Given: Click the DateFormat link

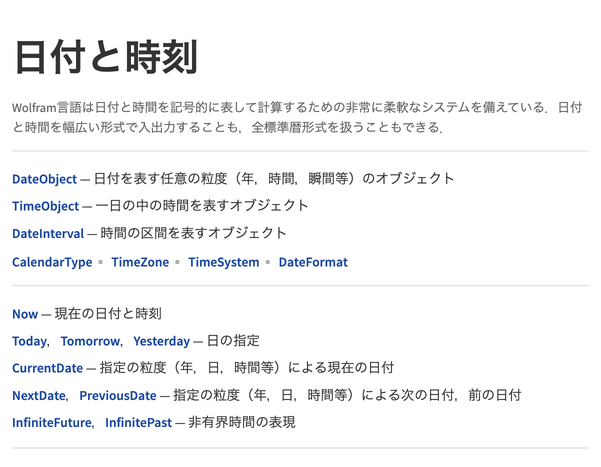Looking at the screenshot, I should pos(313,262).
